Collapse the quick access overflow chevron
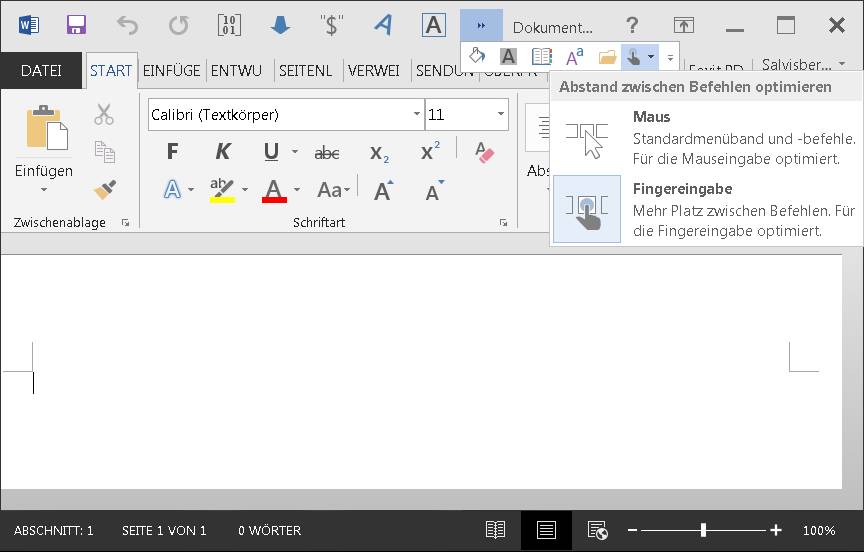The image size is (865, 552). point(481,25)
